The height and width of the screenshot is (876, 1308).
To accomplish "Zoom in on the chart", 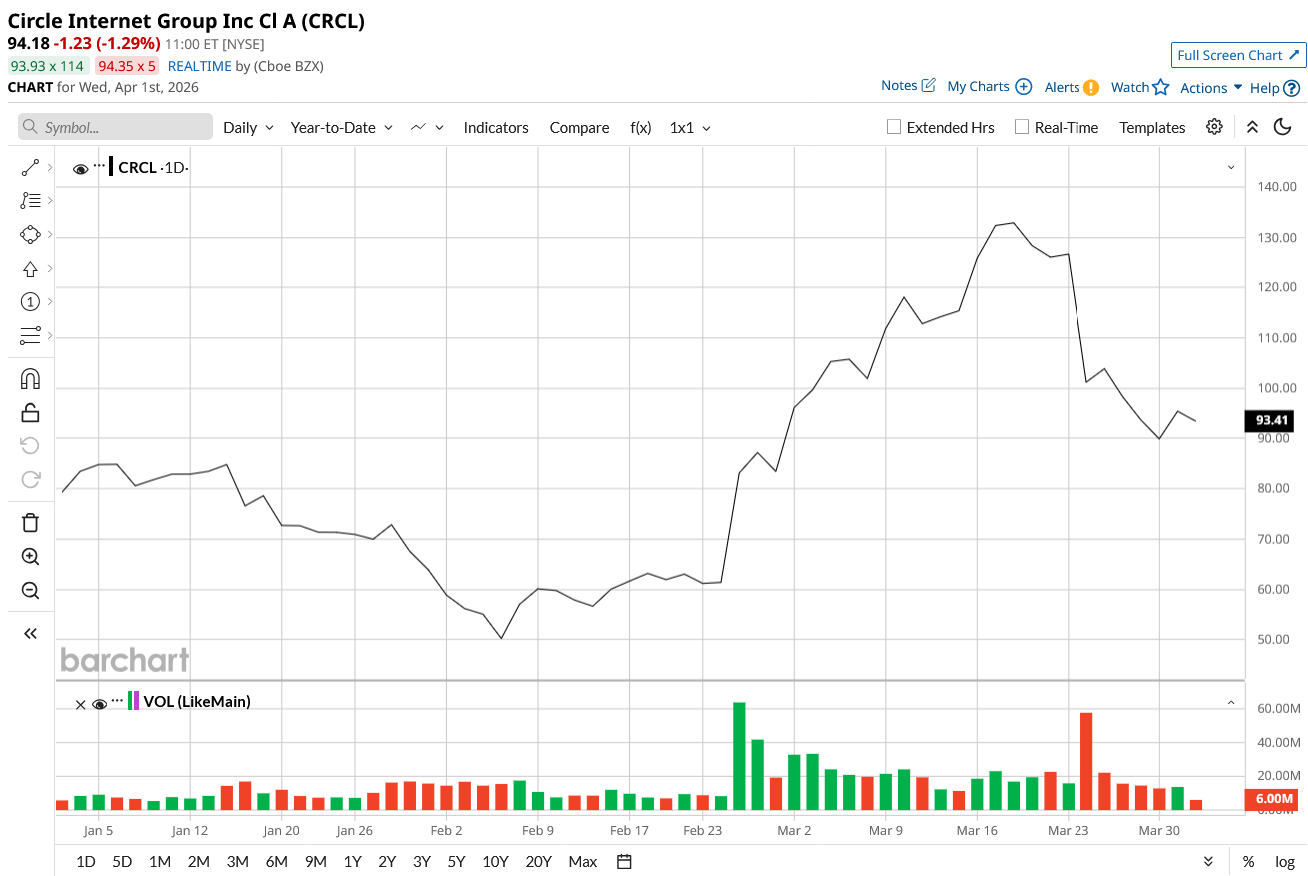I will click(30, 557).
